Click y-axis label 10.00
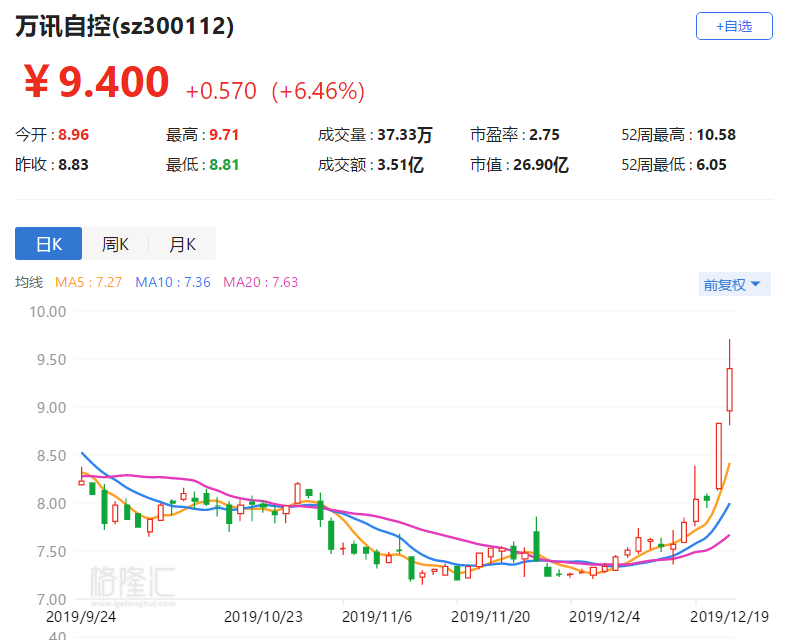The image size is (793, 640). (48, 312)
